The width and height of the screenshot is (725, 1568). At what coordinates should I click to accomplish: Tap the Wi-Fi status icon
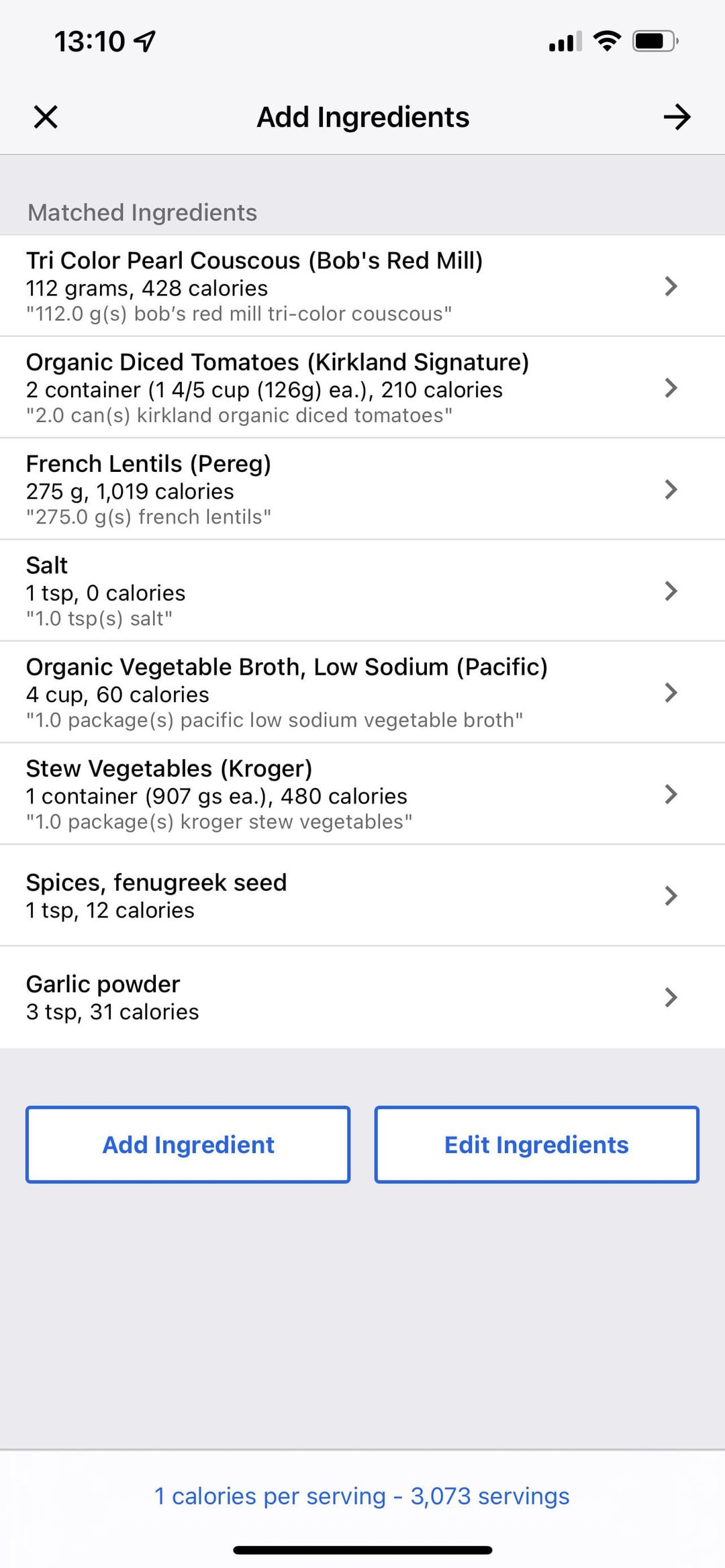click(x=607, y=42)
